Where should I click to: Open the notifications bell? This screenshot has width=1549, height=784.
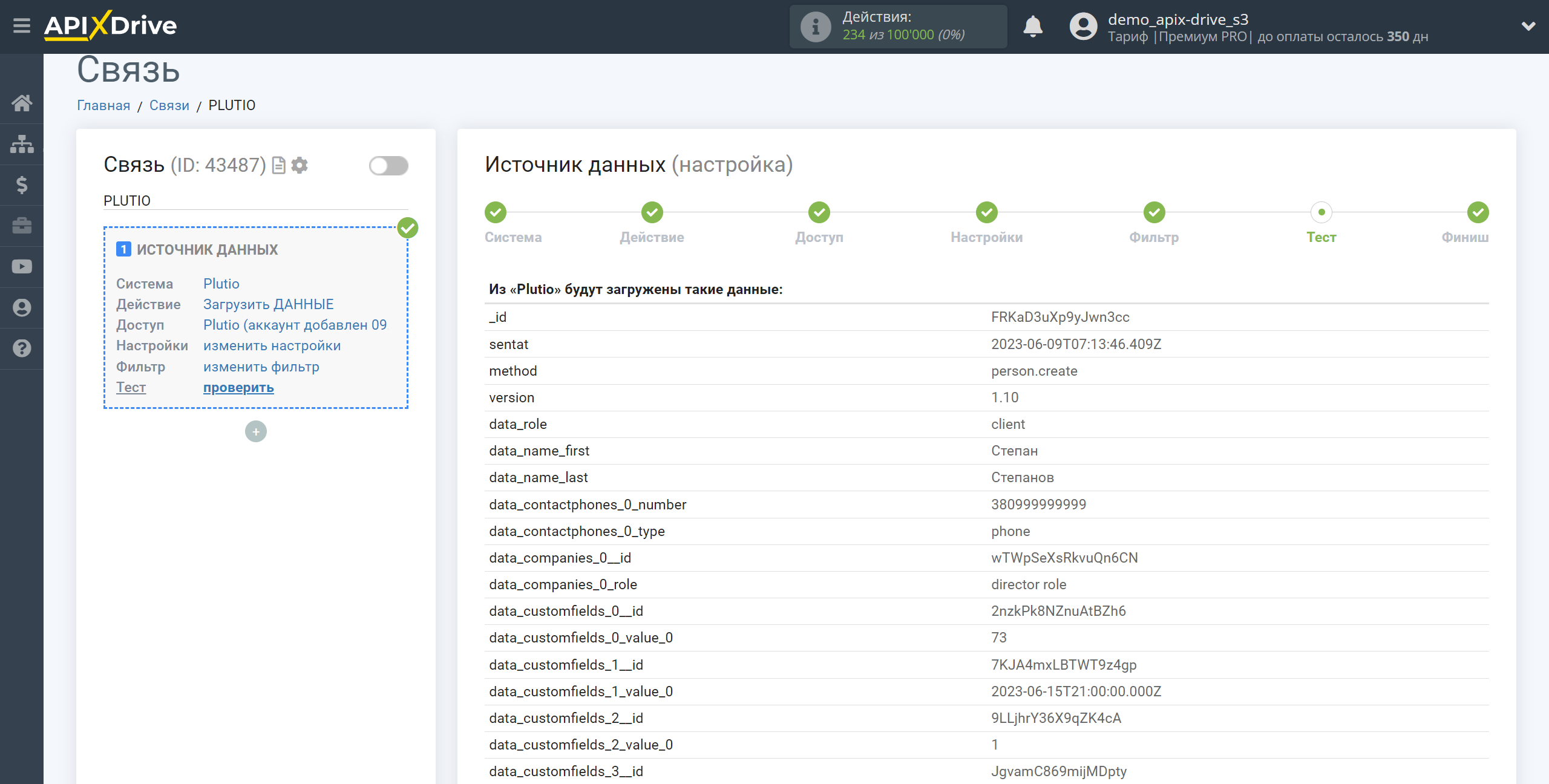point(1033,27)
